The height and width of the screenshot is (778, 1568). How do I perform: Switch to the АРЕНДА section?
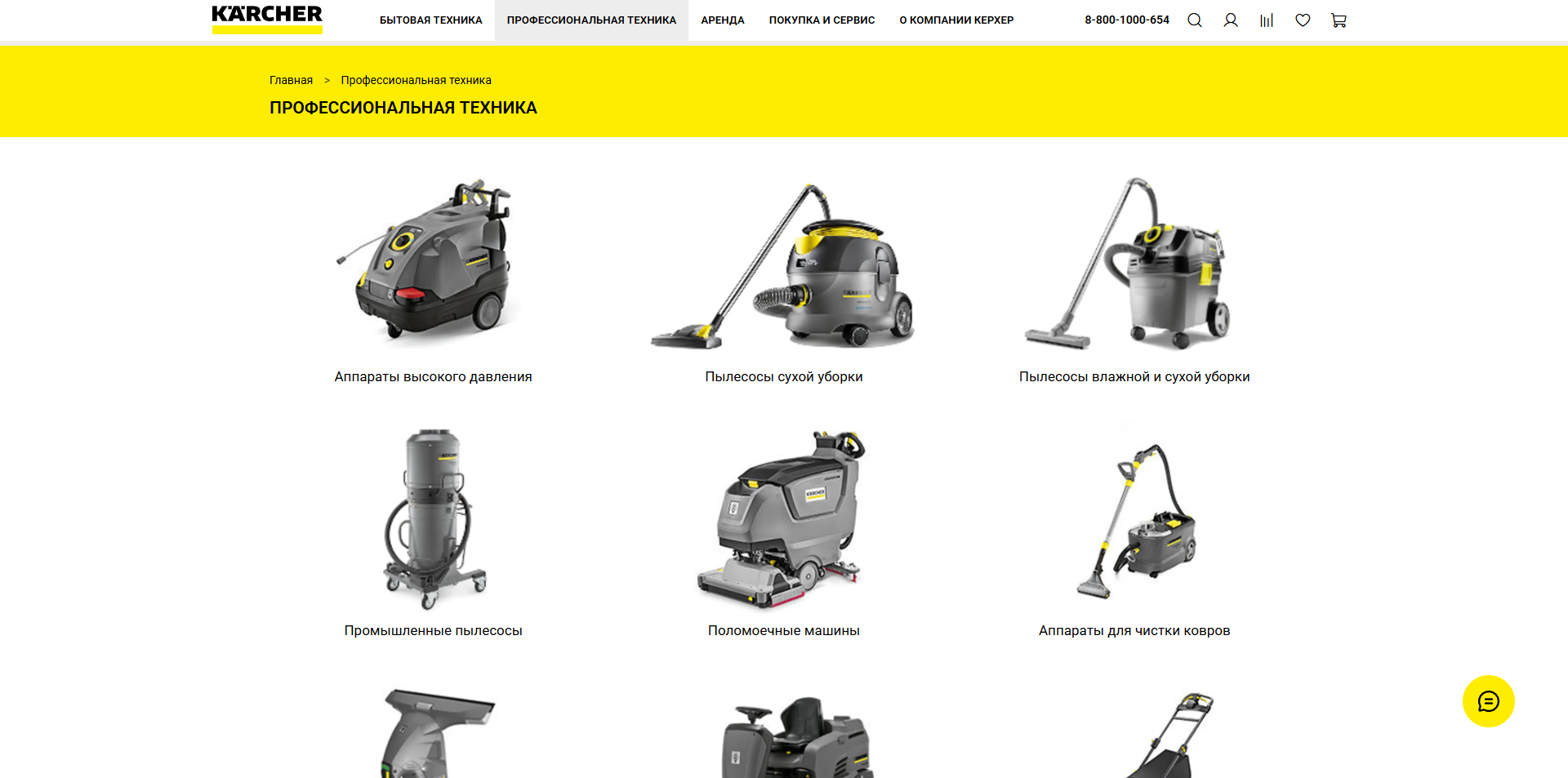tap(722, 20)
